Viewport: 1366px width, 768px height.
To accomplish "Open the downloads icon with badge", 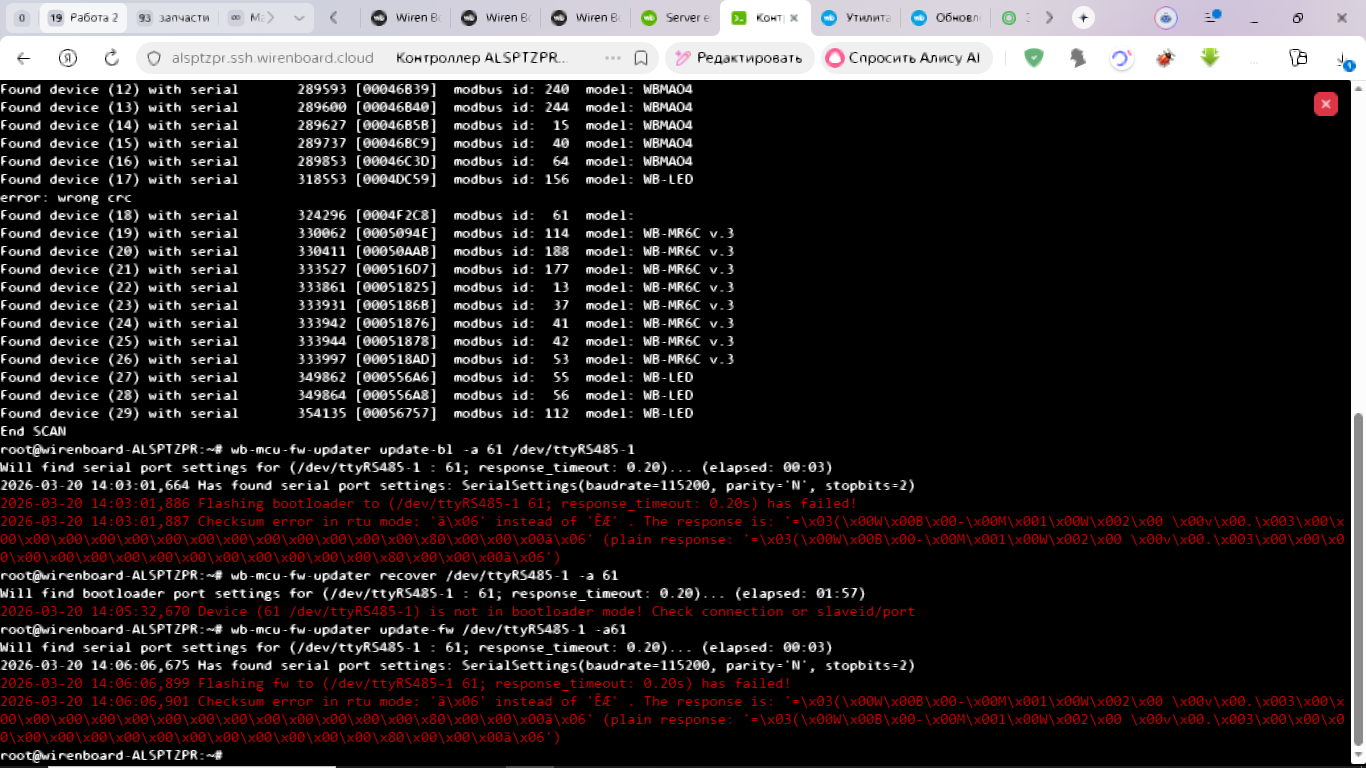I will point(1343,60).
